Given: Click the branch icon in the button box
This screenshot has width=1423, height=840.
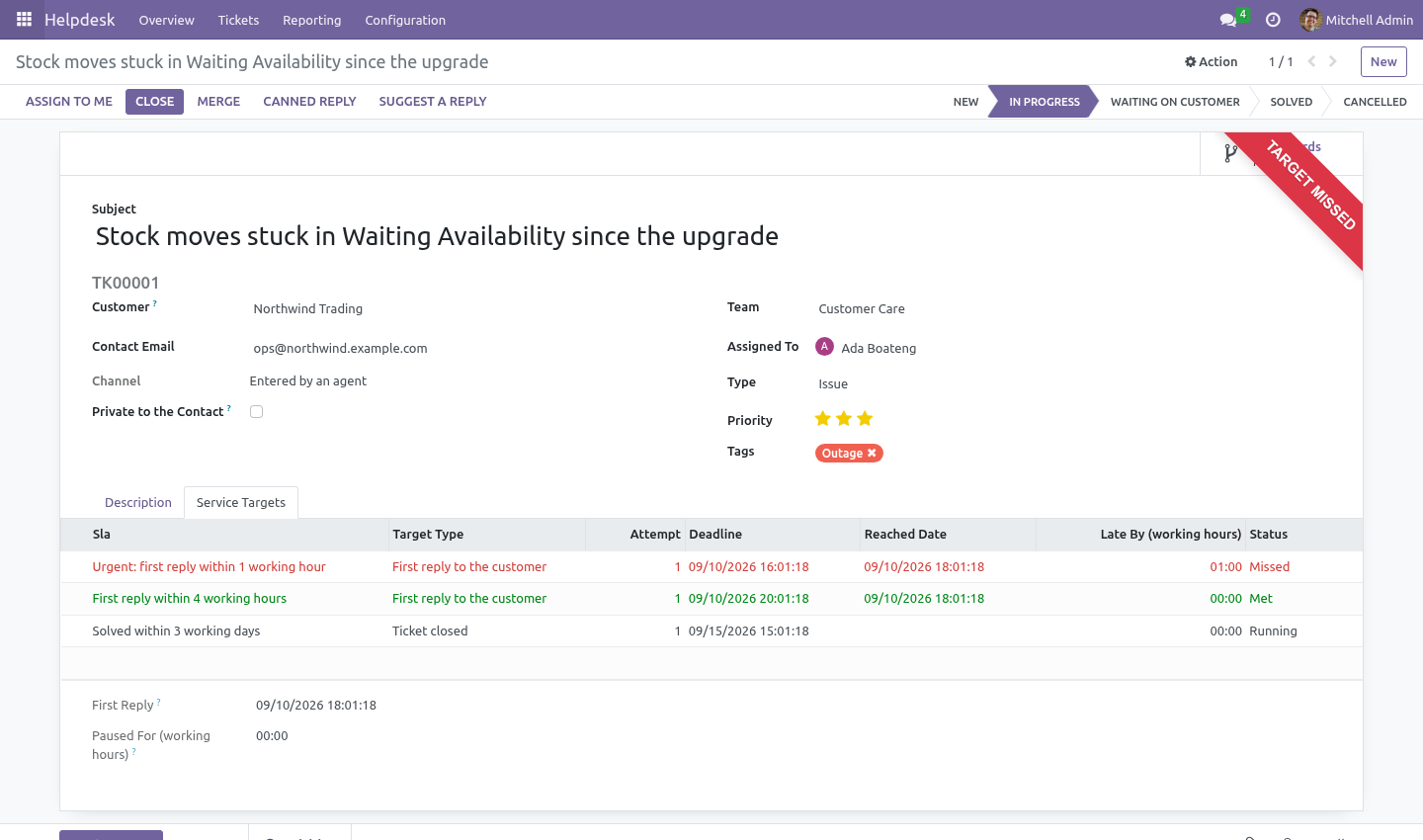Looking at the screenshot, I should pyautogui.click(x=1230, y=153).
